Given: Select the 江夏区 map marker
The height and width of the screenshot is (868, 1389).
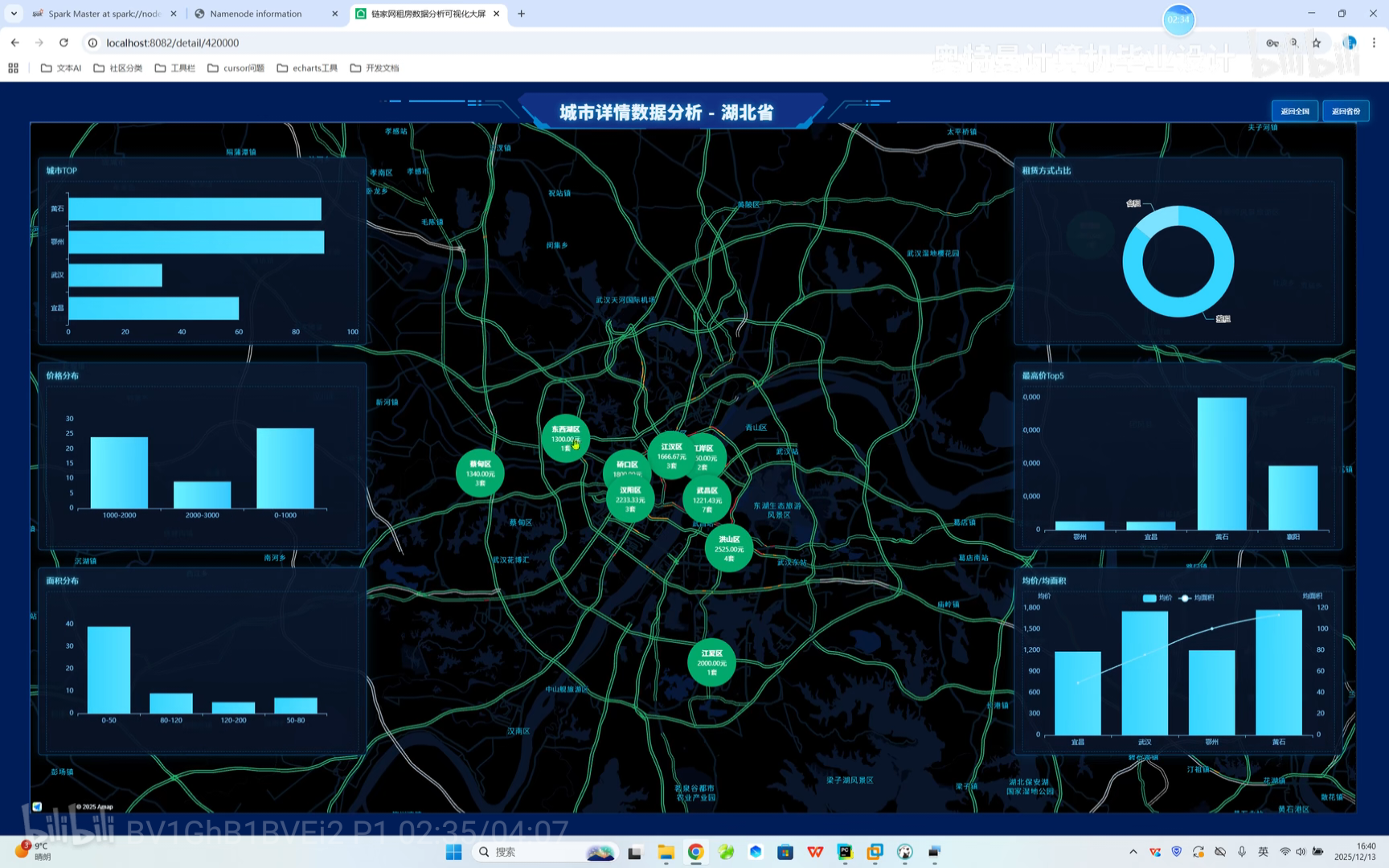Looking at the screenshot, I should pos(711,662).
